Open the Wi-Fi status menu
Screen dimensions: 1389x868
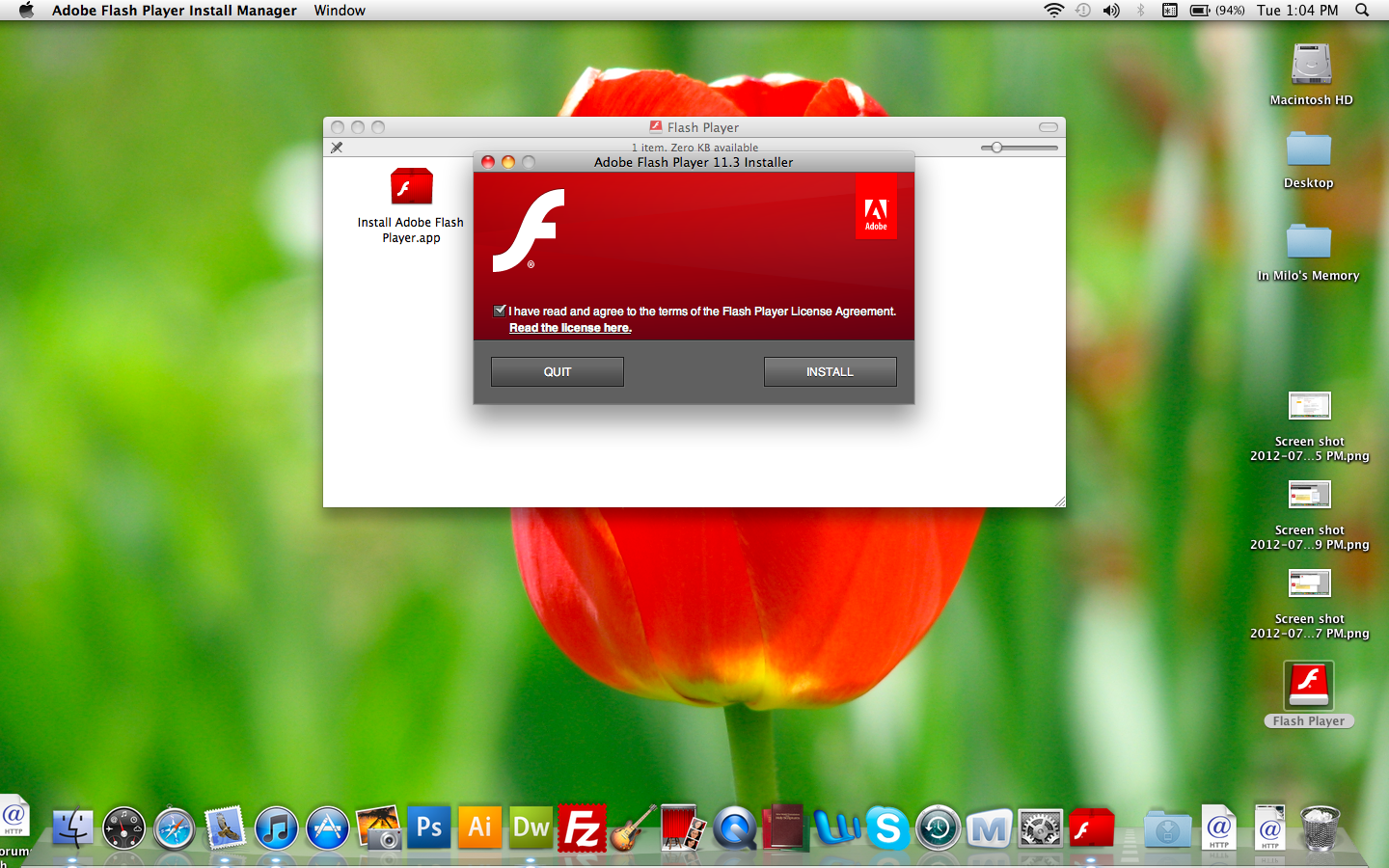[1054, 11]
